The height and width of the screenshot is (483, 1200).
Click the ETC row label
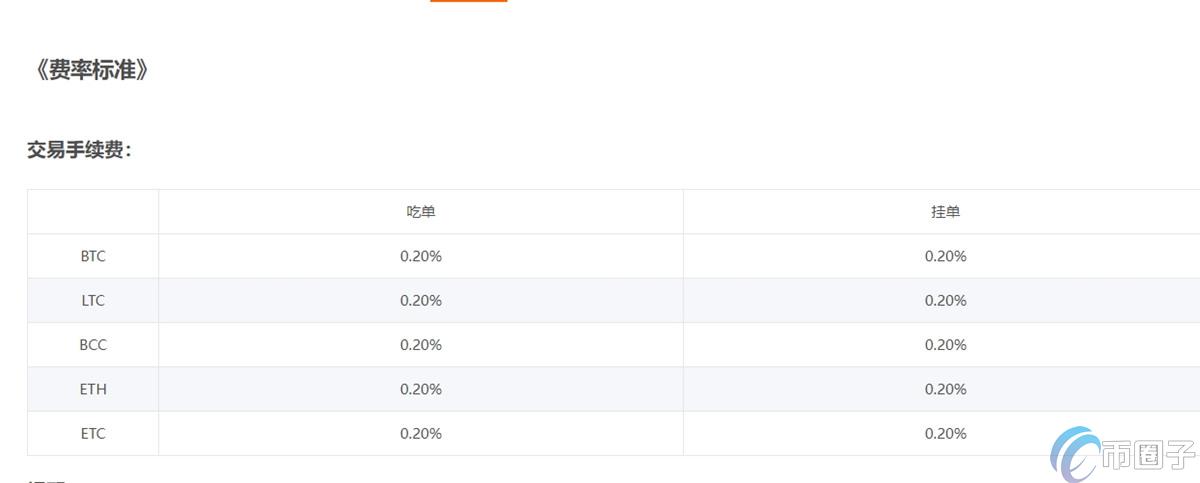pyautogui.click(x=93, y=433)
